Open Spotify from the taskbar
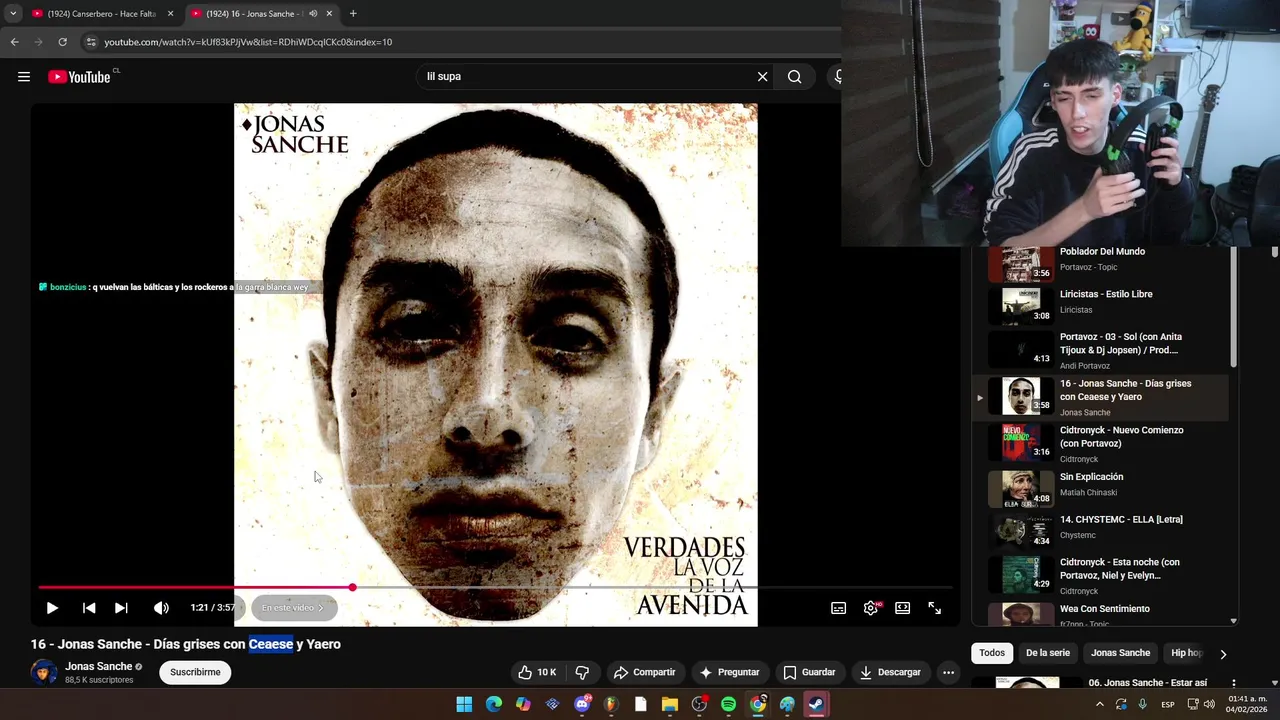 pyautogui.click(x=729, y=704)
